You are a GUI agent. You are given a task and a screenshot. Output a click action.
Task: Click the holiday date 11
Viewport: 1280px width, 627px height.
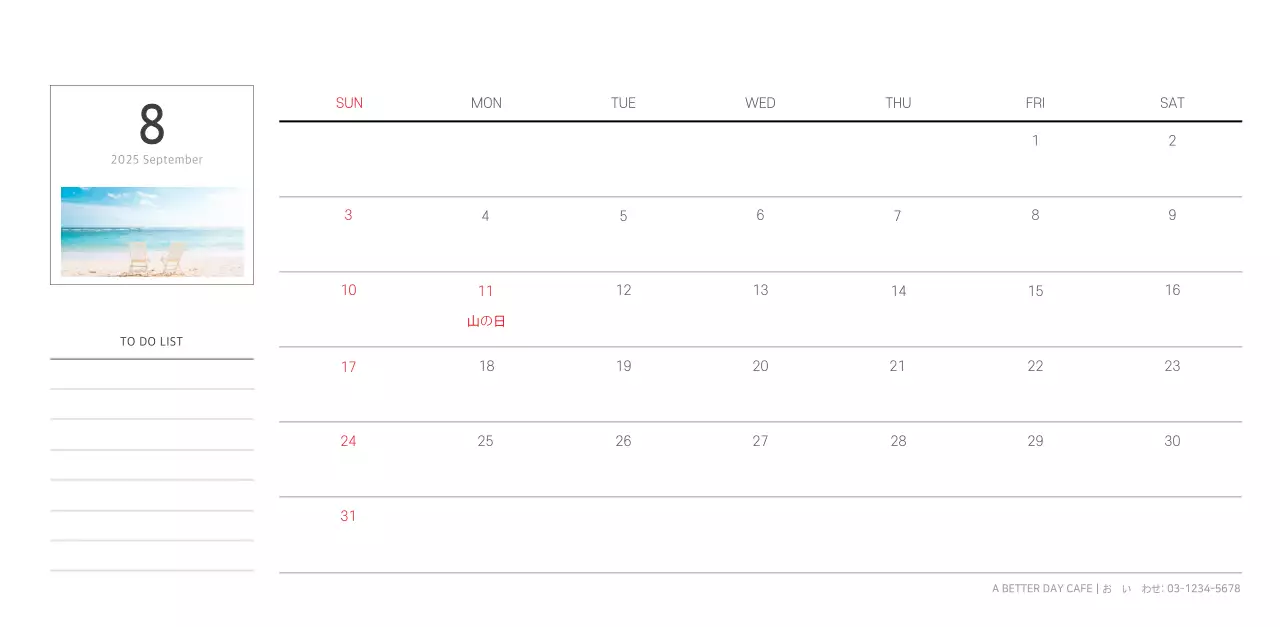485,291
